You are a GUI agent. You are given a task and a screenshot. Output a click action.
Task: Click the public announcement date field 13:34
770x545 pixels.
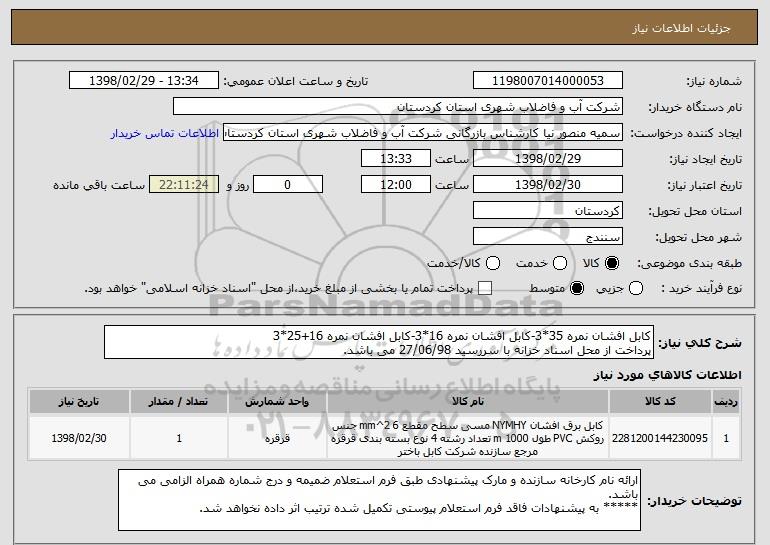pyautogui.click(x=144, y=81)
